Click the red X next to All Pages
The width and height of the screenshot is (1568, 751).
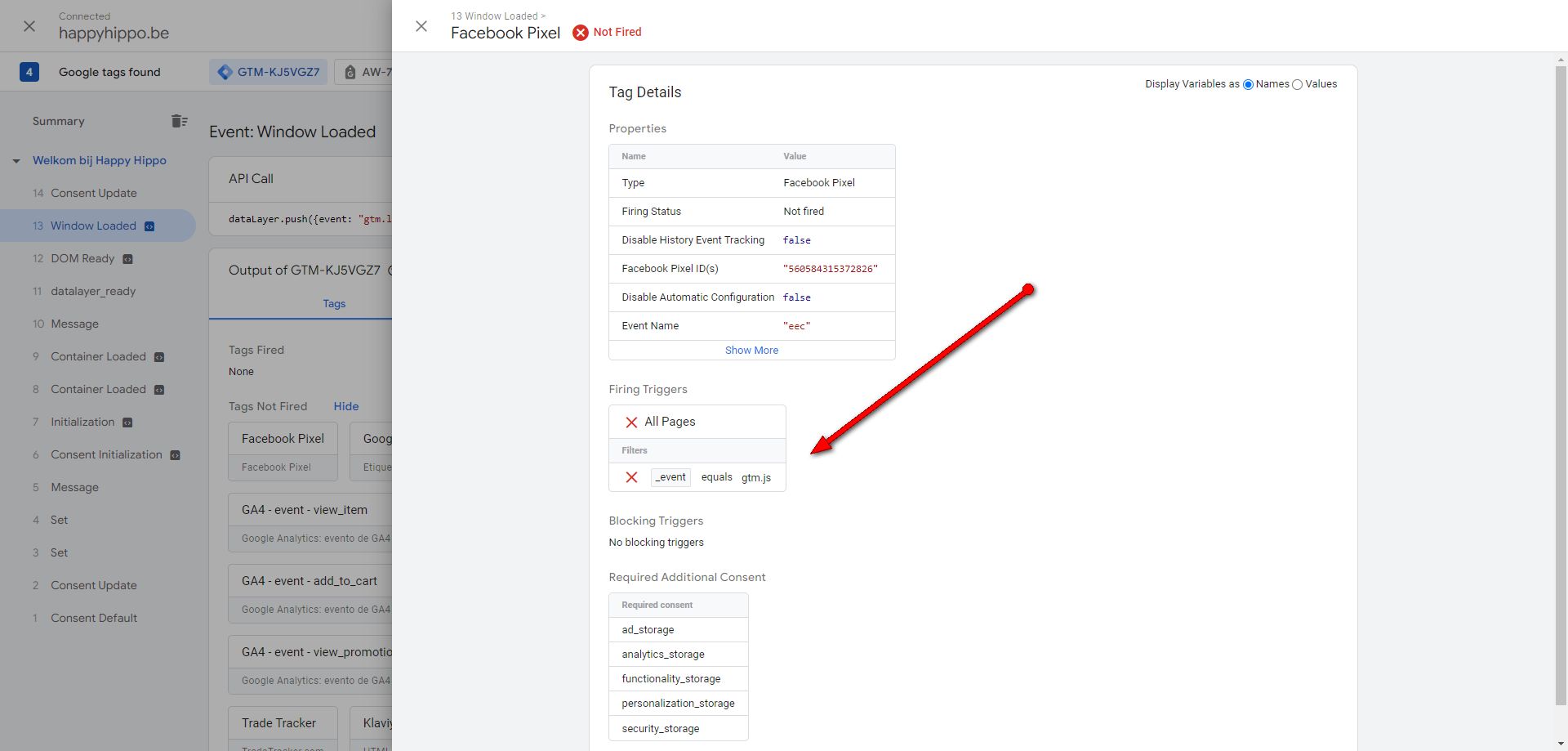631,422
